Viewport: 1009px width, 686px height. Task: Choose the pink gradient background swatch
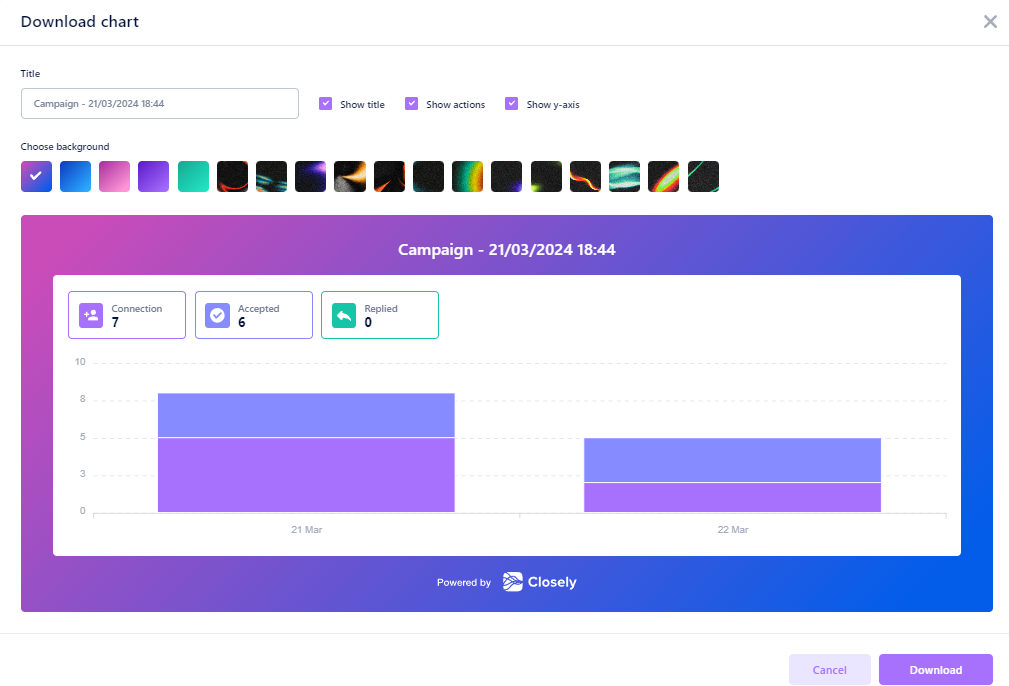(115, 176)
